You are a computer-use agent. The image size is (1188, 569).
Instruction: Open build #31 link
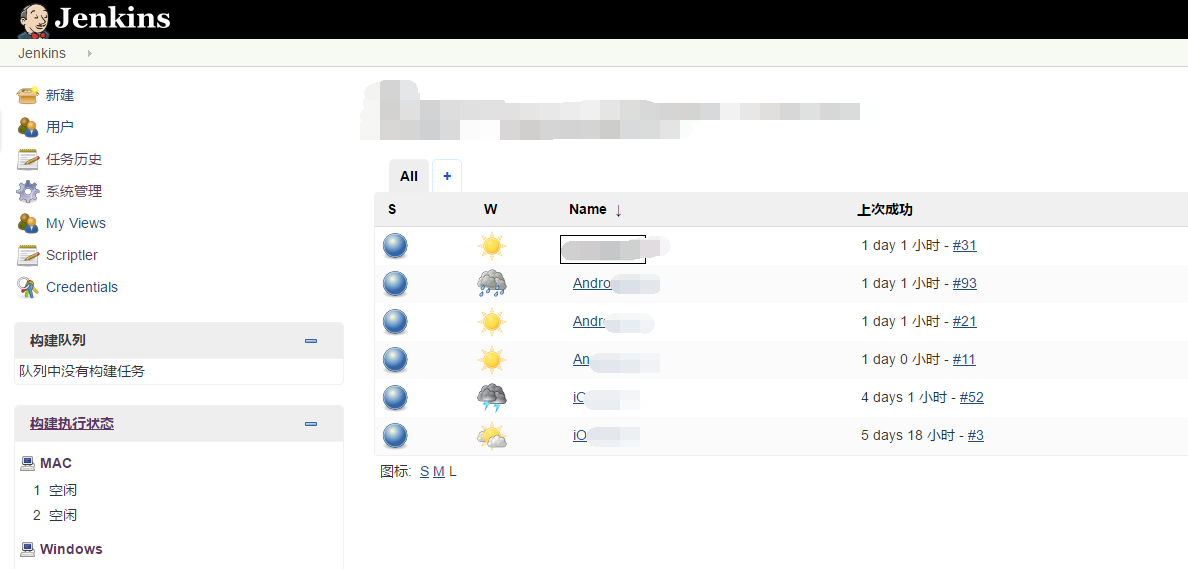[964, 245]
